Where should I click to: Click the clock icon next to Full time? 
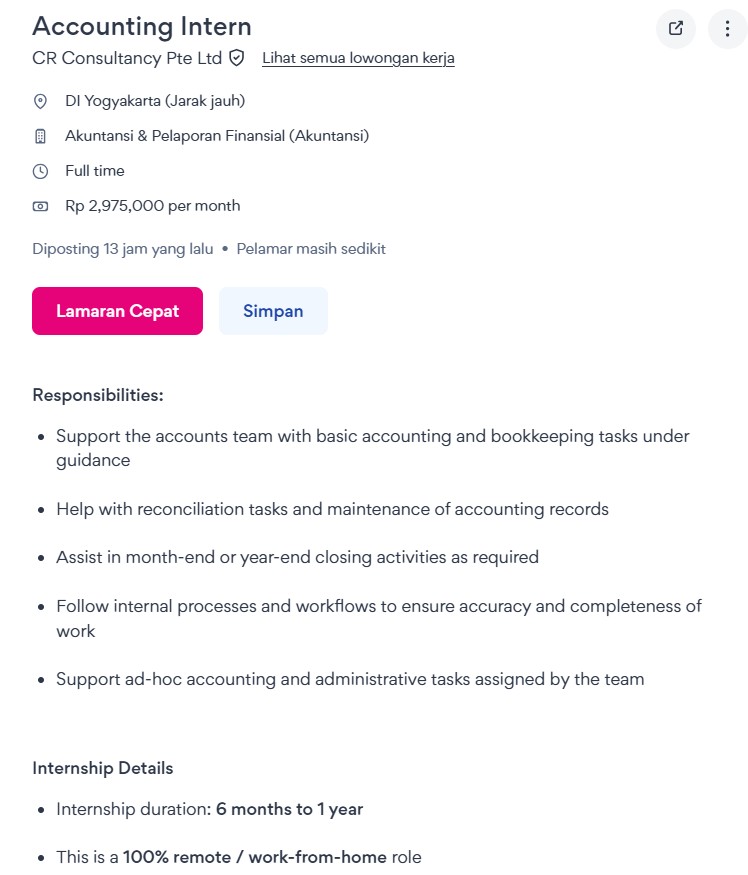(41, 171)
